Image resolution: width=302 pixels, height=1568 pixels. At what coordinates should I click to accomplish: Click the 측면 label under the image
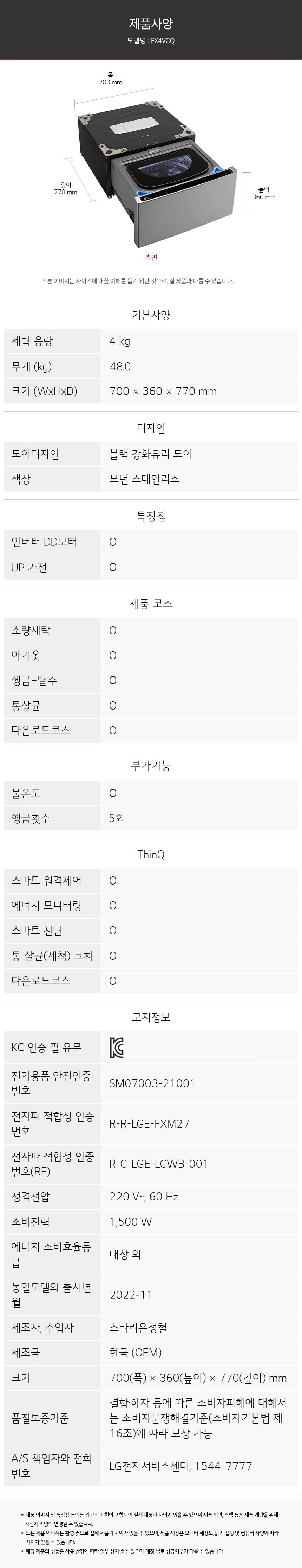click(151, 258)
